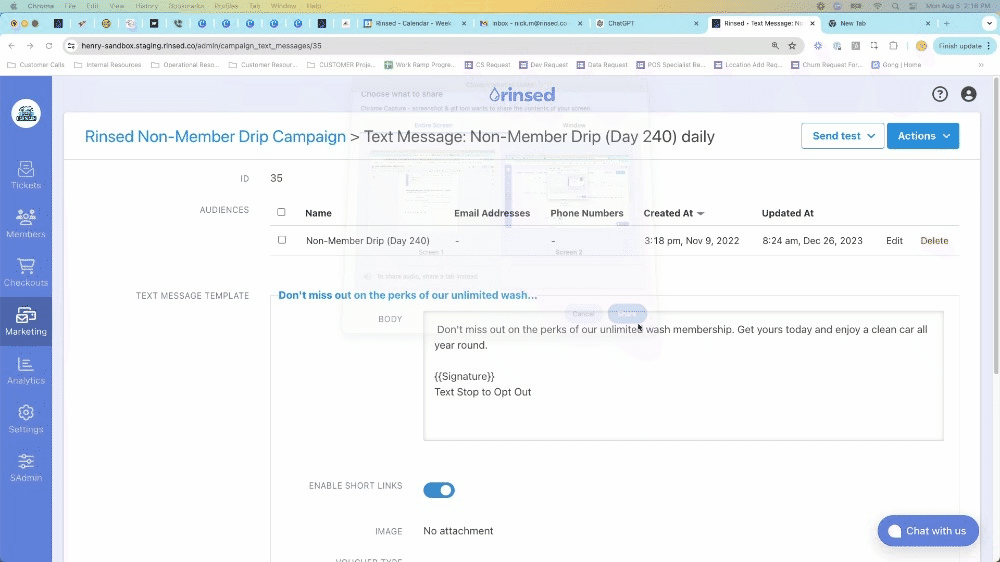Open Settings gear in sidebar
Screen dimensions: 1000x562
26,419
